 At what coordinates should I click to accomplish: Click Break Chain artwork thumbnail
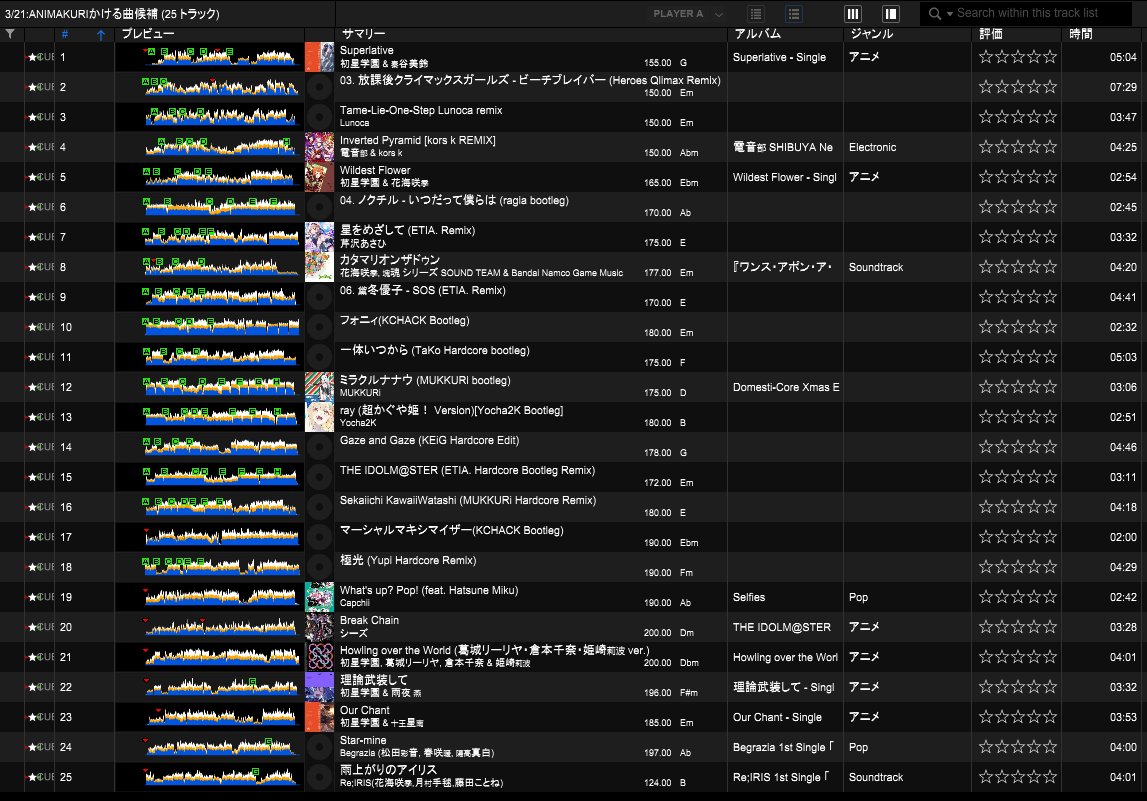(x=320, y=627)
